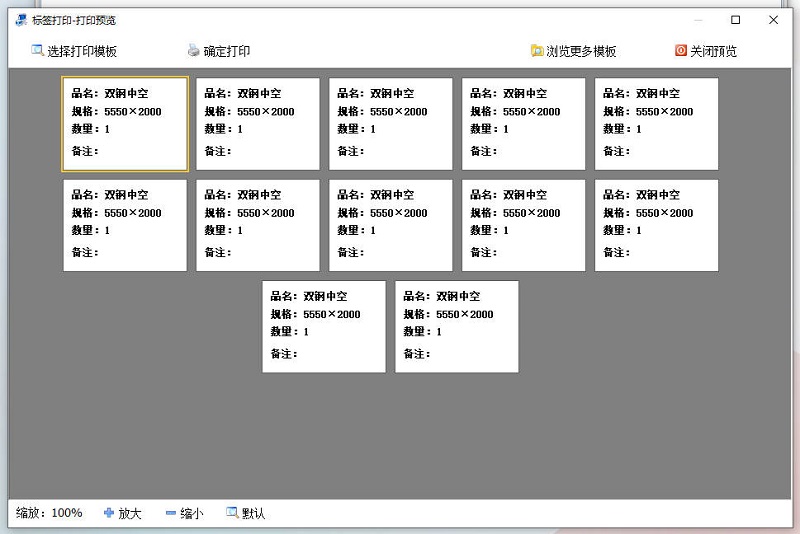The image size is (800, 534).
Task: Close the 打印预览 window with X
Action: 773,20
